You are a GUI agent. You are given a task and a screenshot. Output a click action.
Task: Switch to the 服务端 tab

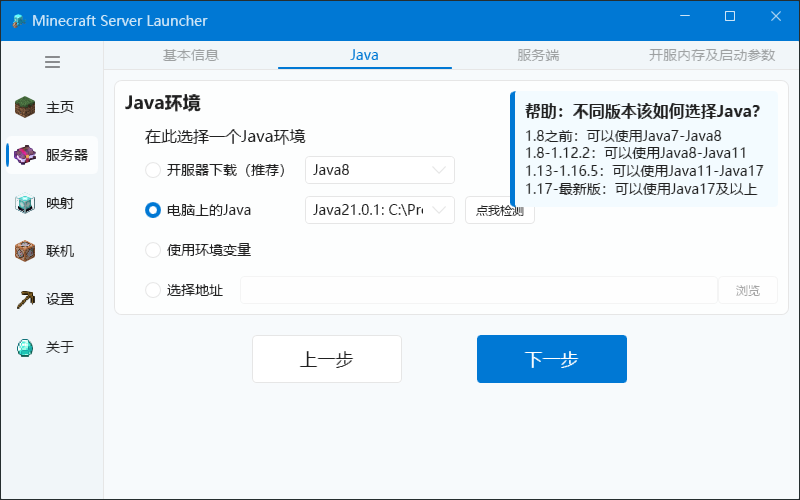[x=538, y=55]
